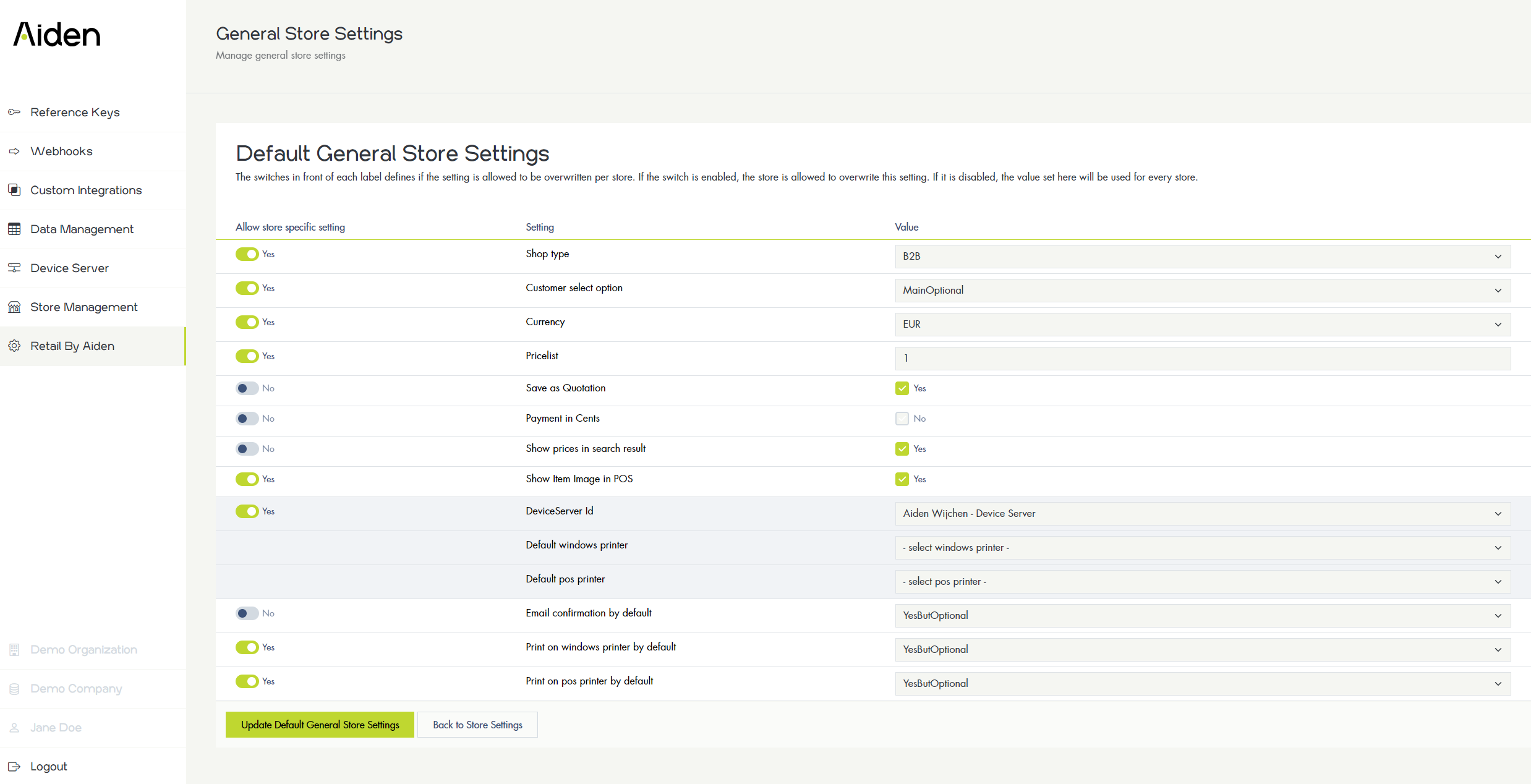This screenshot has height=784, width=1531.
Task: Open the Default windows printer dropdown
Action: 1202,548
